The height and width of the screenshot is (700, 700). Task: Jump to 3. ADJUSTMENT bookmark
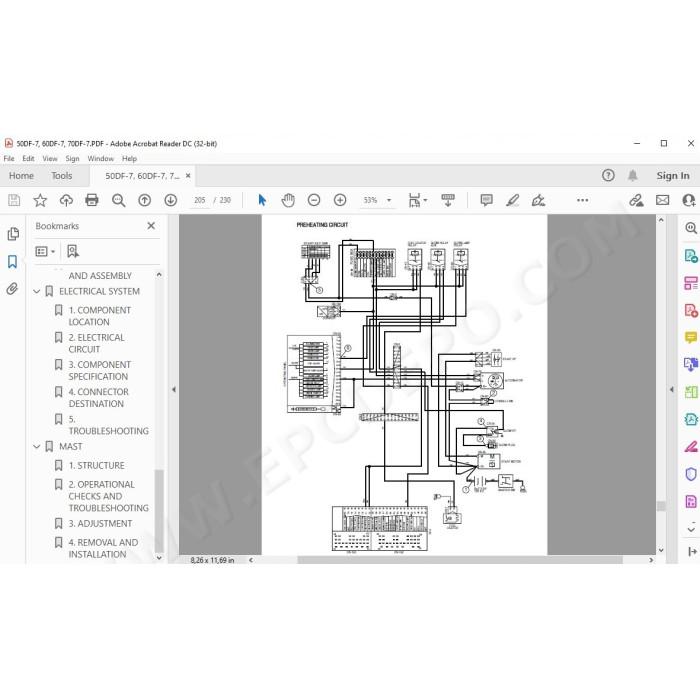click(x=100, y=524)
